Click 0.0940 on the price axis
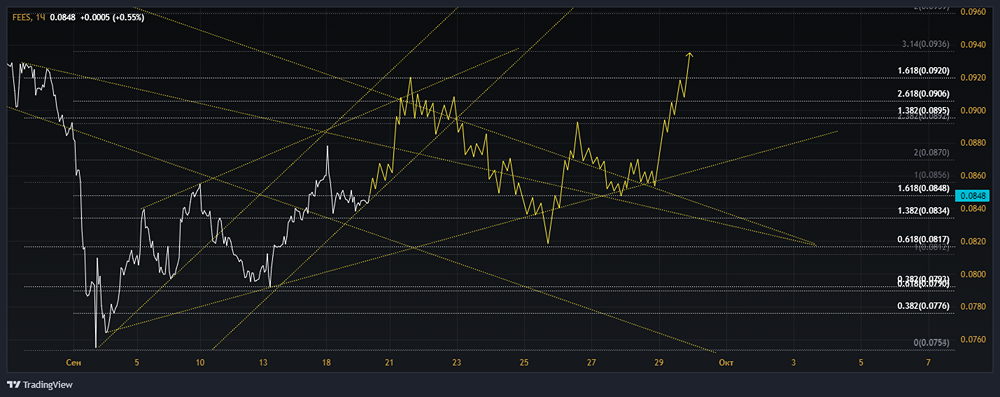 973,45
